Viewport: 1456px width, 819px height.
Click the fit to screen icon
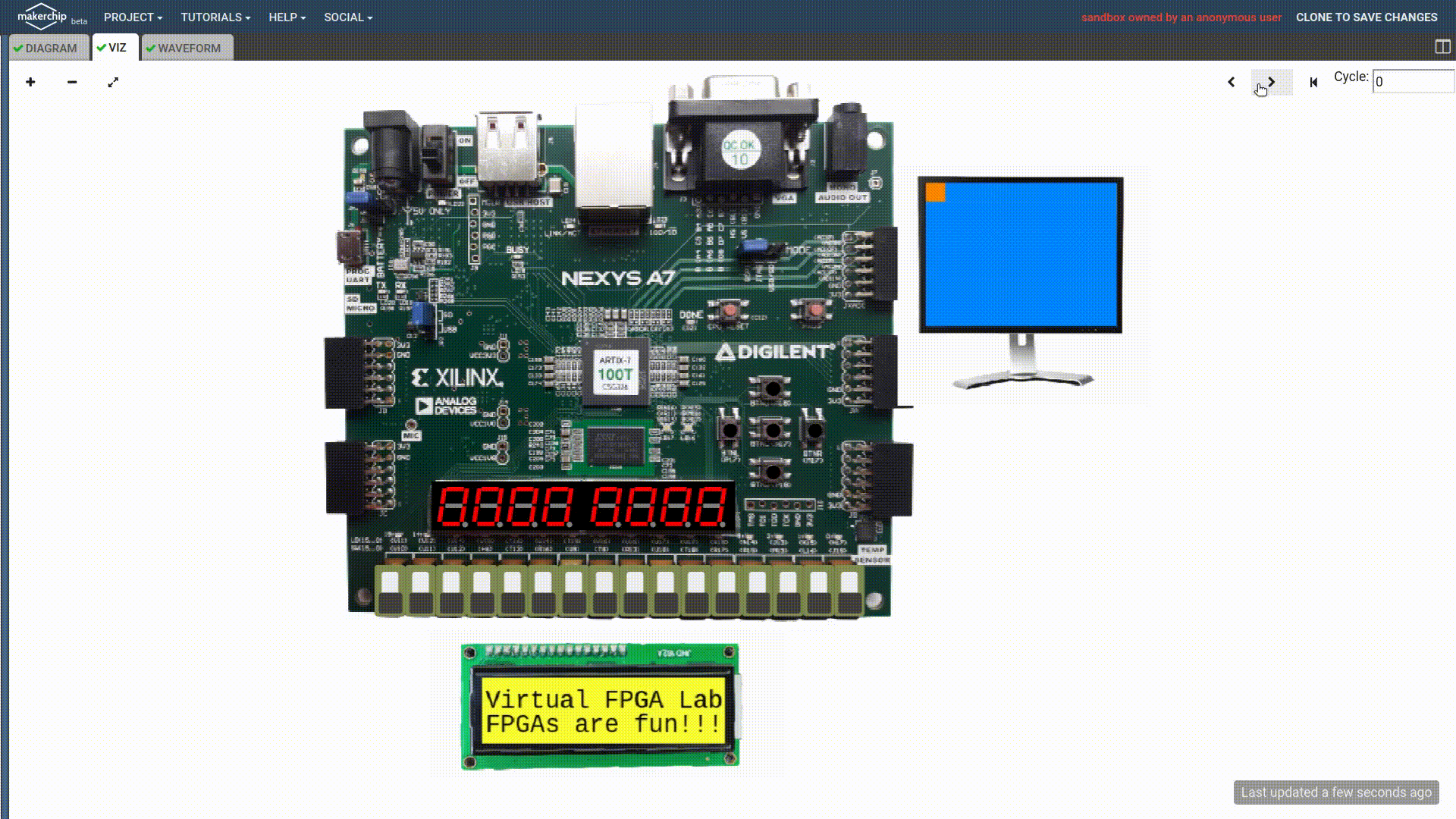click(x=113, y=81)
